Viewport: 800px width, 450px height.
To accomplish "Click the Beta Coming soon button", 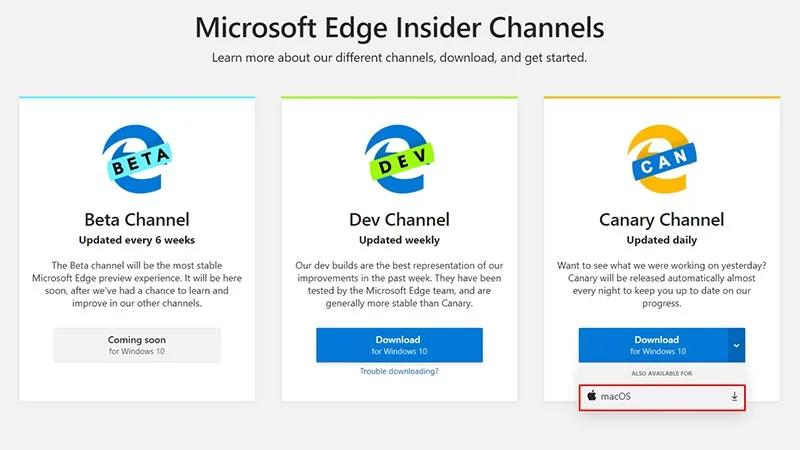I will pyautogui.click(x=137, y=345).
